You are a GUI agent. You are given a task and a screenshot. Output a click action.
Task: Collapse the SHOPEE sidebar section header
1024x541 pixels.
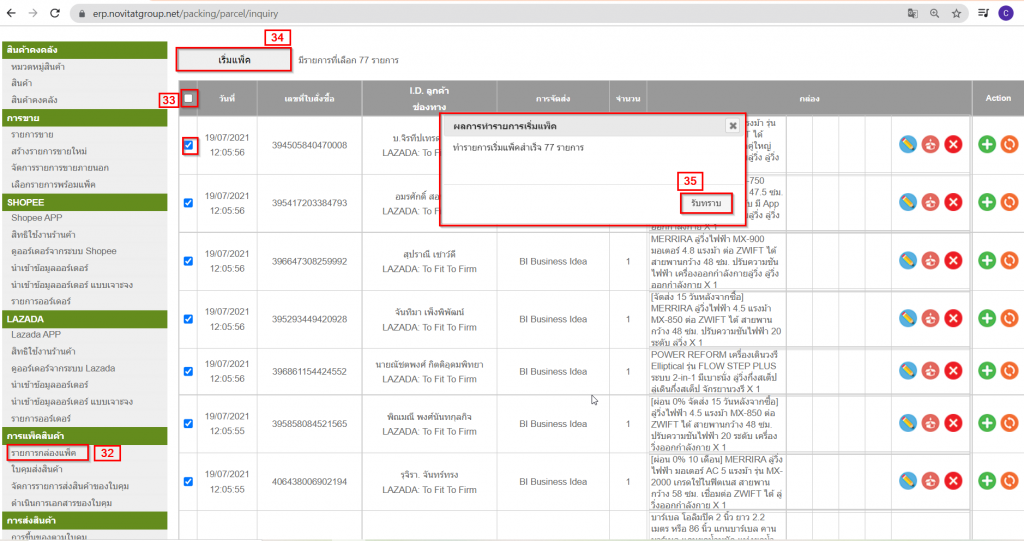click(85, 202)
